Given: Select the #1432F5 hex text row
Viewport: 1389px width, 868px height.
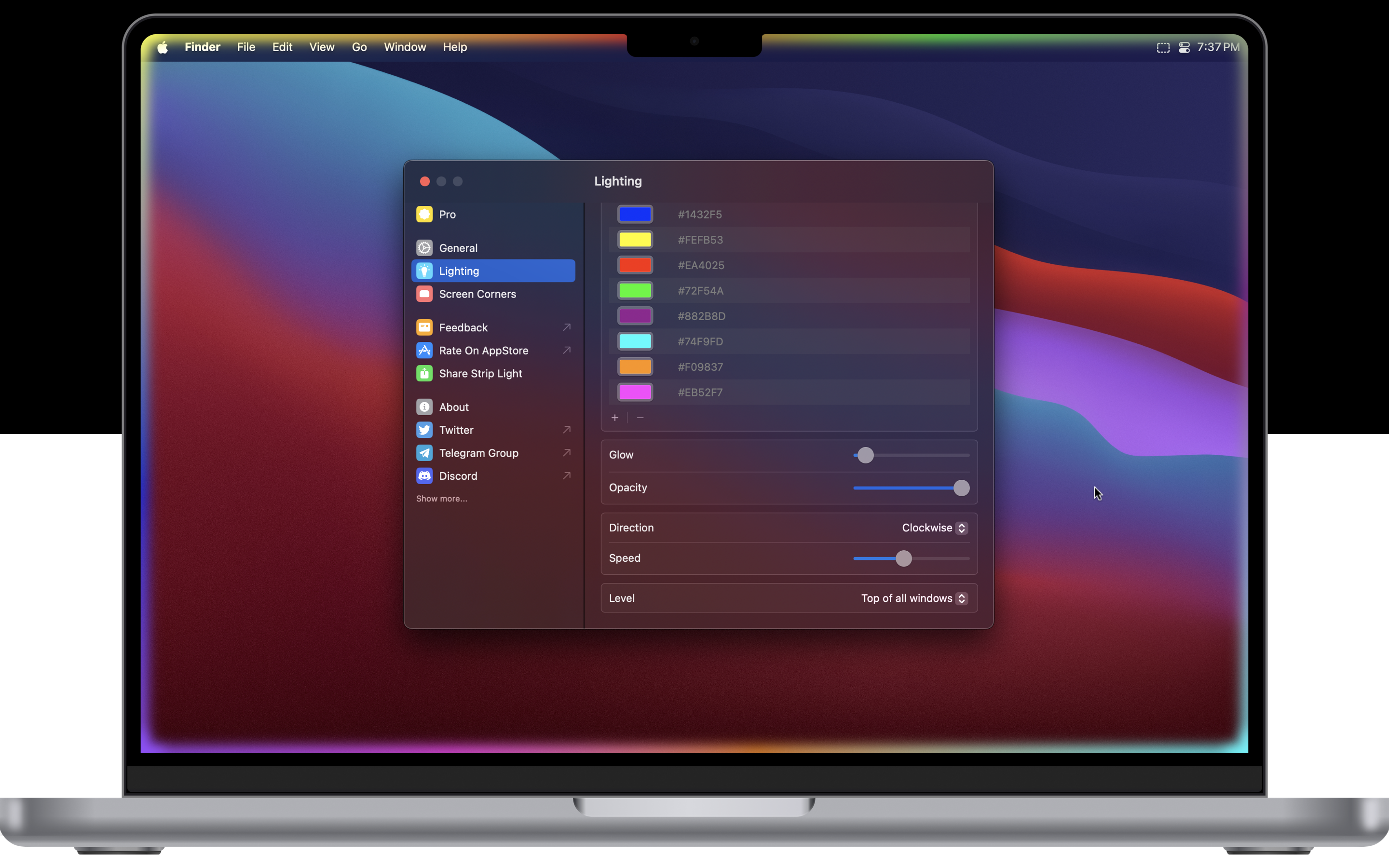Looking at the screenshot, I should pyautogui.click(x=700, y=214).
